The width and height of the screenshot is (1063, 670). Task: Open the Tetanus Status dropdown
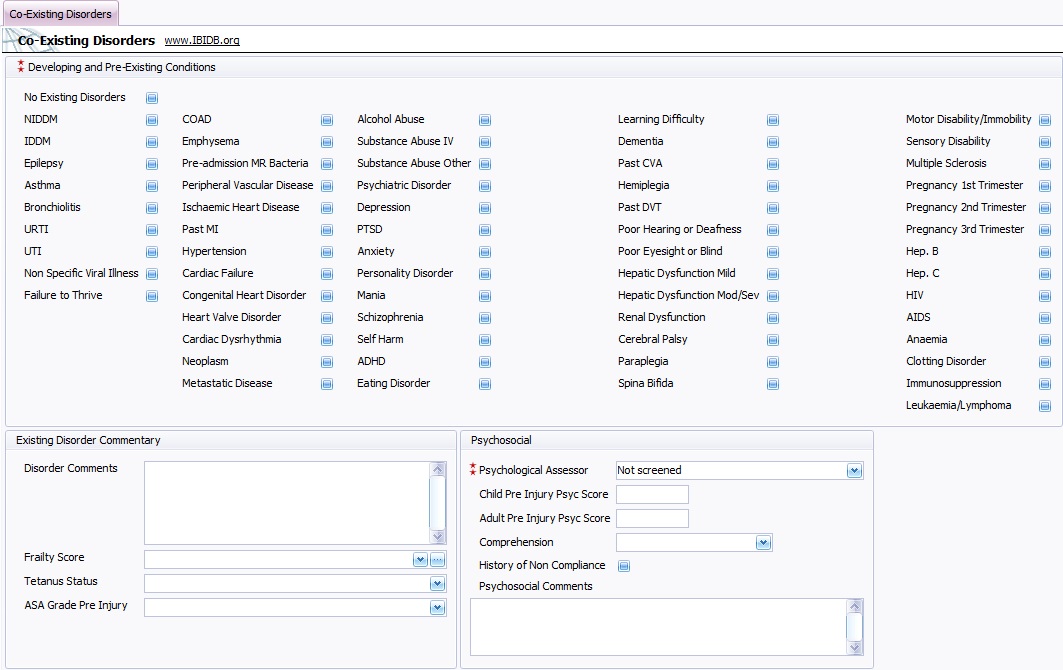click(437, 584)
